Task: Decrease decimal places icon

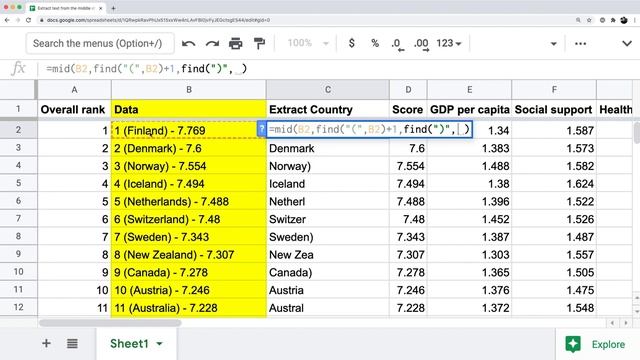Action: point(397,44)
